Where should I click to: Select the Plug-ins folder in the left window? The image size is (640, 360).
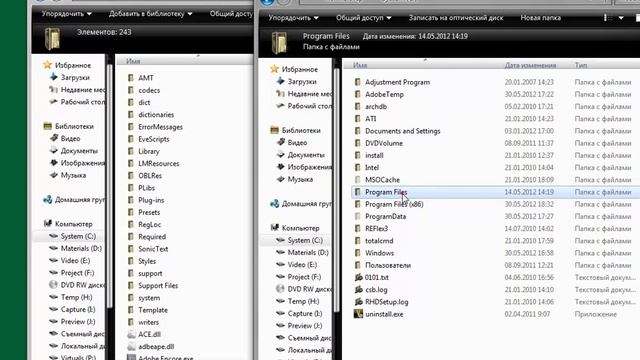[x=151, y=200]
